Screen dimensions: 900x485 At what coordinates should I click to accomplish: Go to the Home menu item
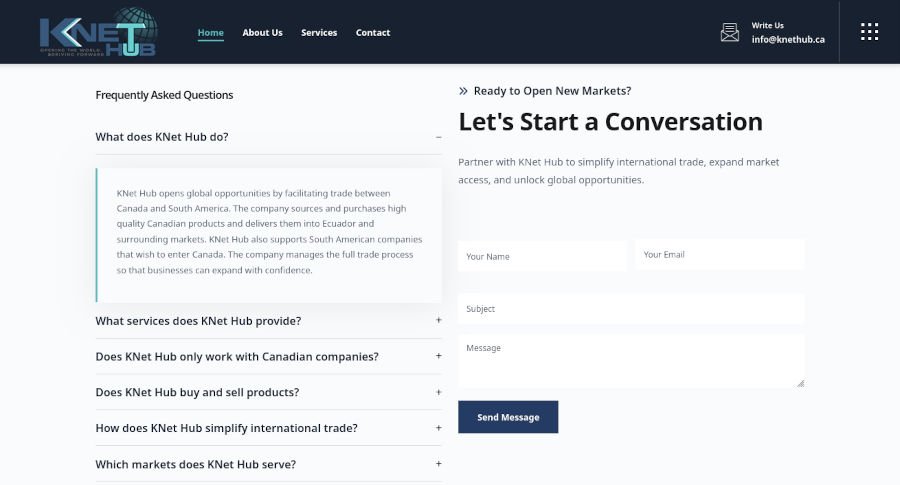point(211,33)
